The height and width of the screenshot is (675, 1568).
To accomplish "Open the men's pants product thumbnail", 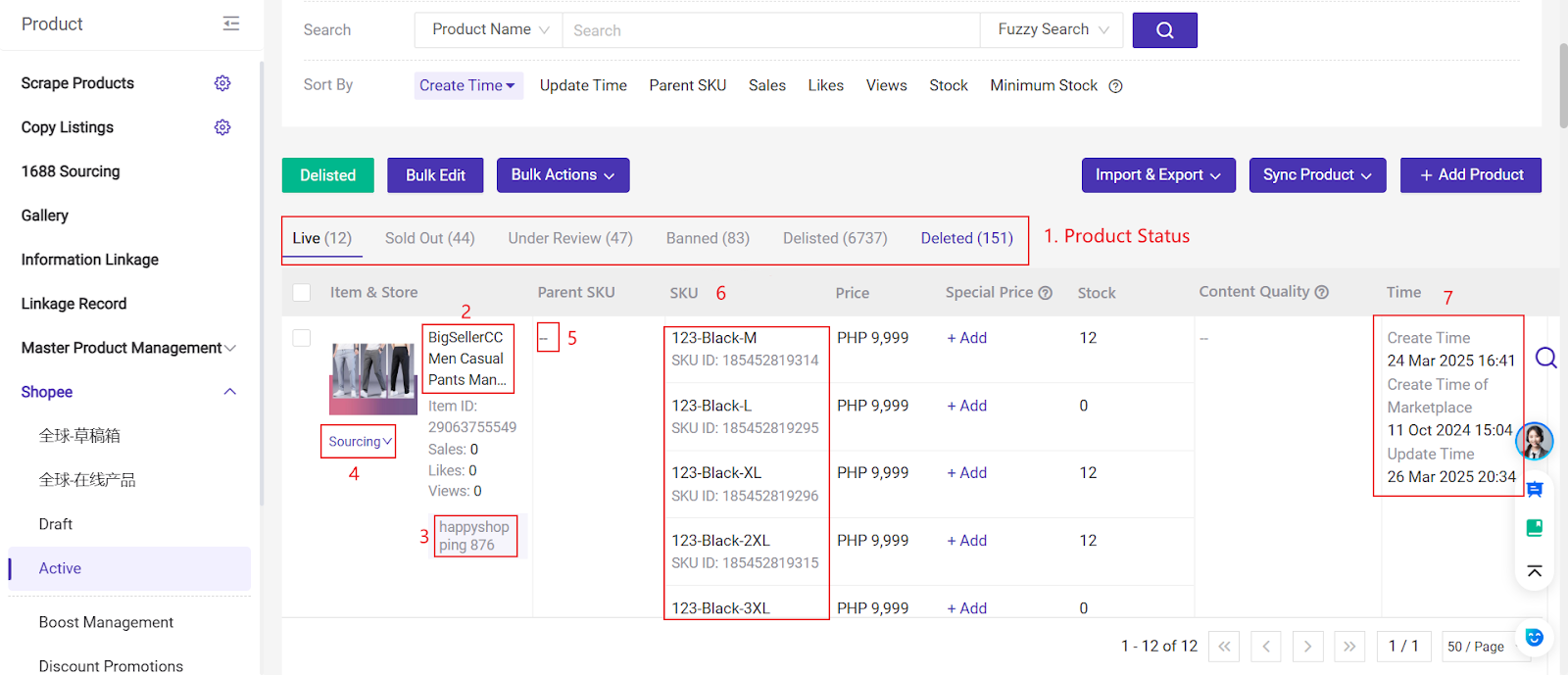I will [x=373, y=378].
